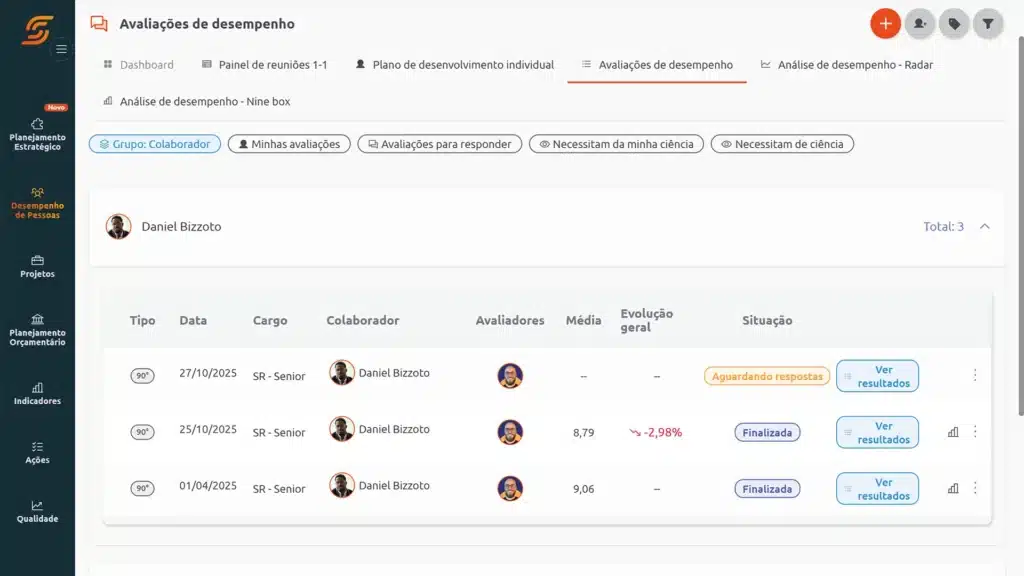Open the Projetos module from the sidebar
The height and width of the screenshot is (576, 1024).
(x=37, y=266)
